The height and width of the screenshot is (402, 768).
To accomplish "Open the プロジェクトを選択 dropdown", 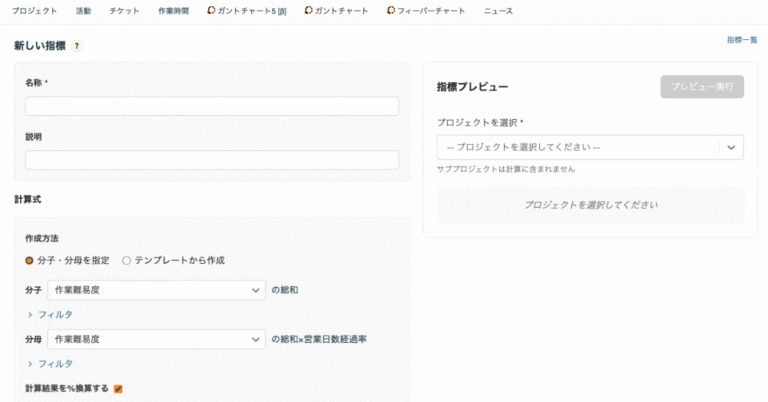I will (x=578, y=148).
